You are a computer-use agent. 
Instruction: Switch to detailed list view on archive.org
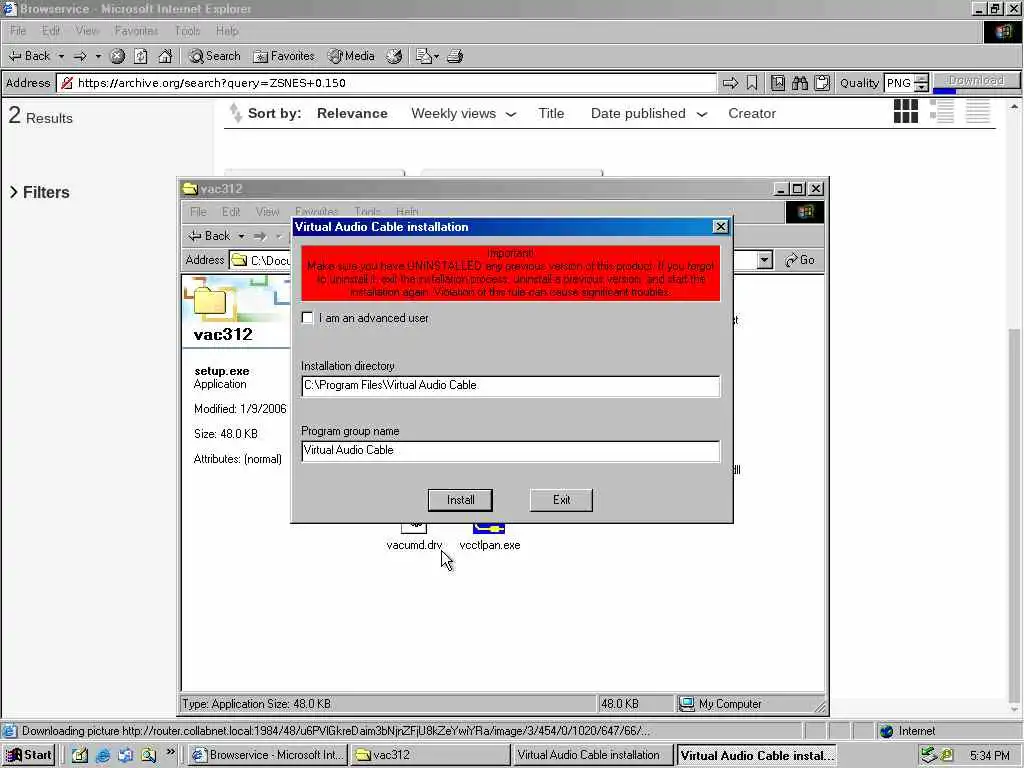pyautogui.click(x=942, y=112)
